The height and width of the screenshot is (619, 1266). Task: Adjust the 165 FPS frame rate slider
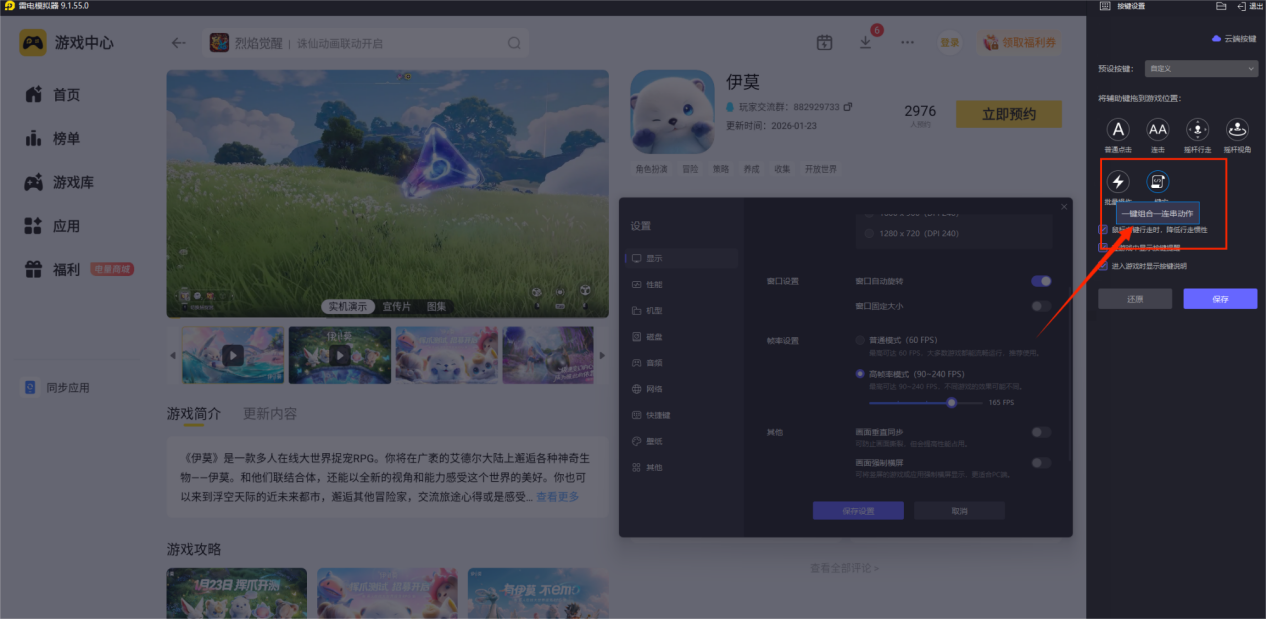(951, 402)
